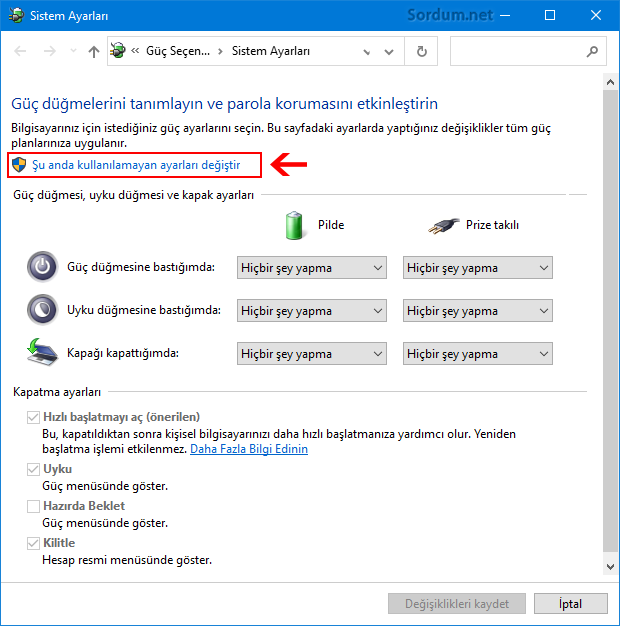Open Uyku düğmesine bastığımda Pilde dropdown
This screenshot has width=620, height=626.
[312, 311]
